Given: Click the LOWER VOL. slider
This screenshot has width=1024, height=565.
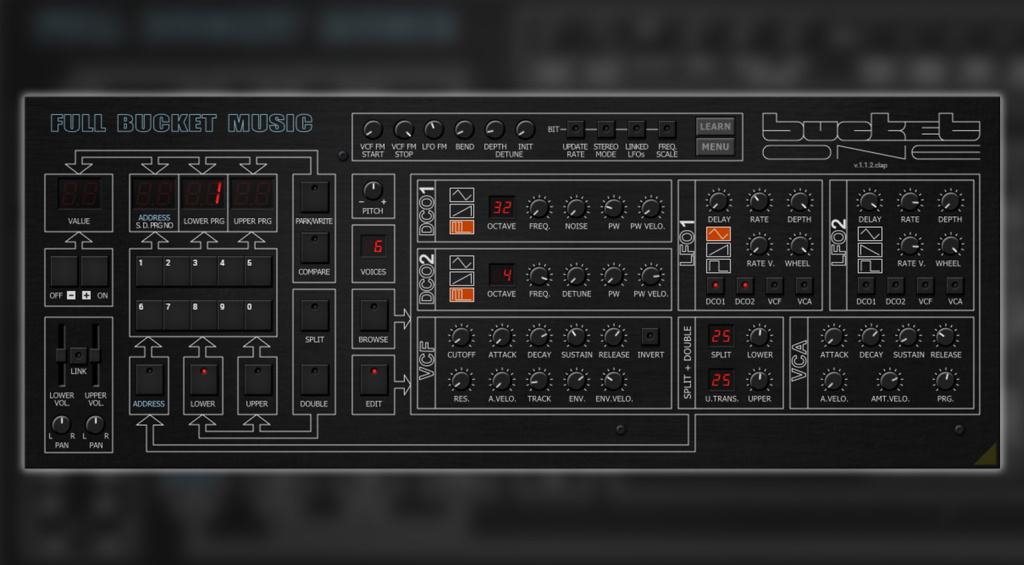Looking at the screenshot, I should (x=61, y=355).
